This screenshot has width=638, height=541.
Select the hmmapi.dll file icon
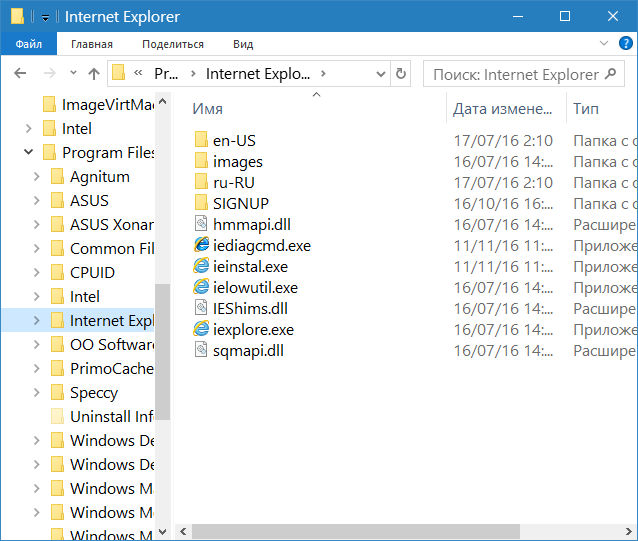pos(201,224)
